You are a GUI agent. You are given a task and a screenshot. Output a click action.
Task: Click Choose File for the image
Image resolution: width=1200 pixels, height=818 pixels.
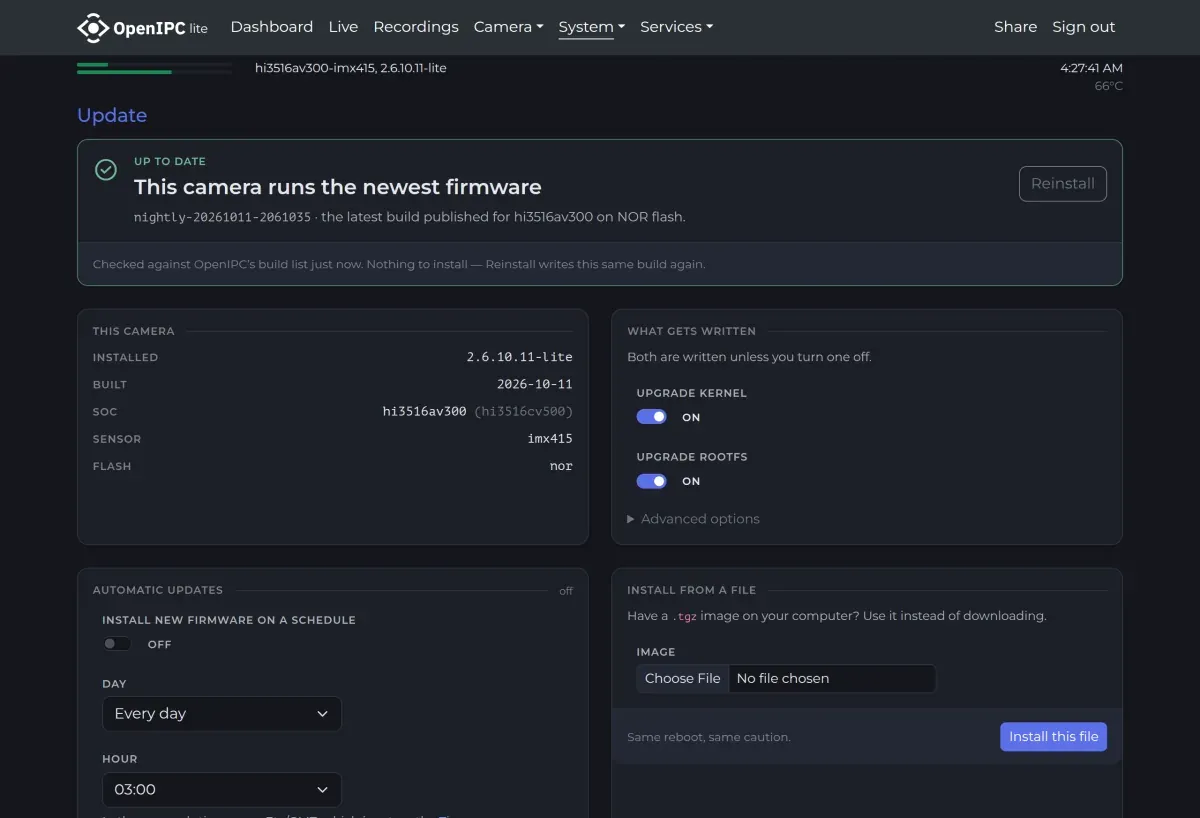tap(683, 679)
